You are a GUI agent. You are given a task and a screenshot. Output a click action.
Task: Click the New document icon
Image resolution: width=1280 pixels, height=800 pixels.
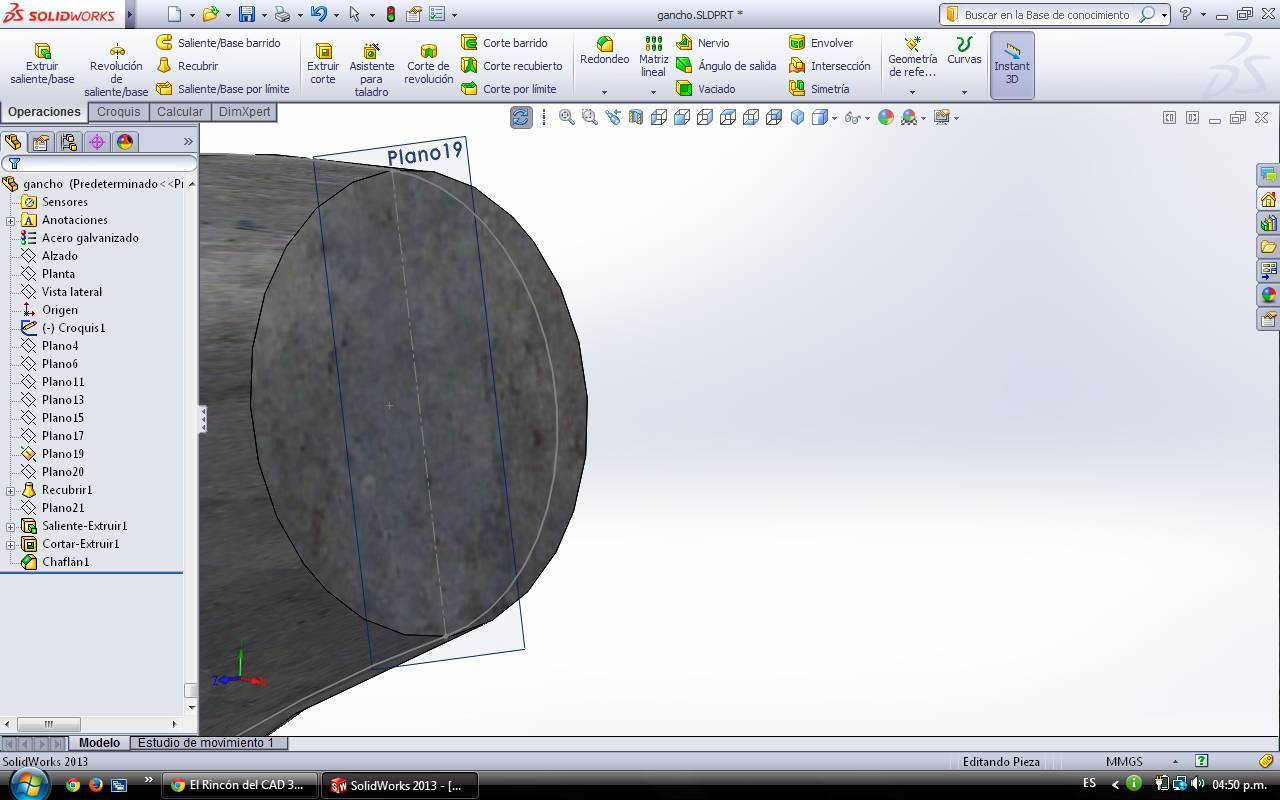tap(174, 14)
